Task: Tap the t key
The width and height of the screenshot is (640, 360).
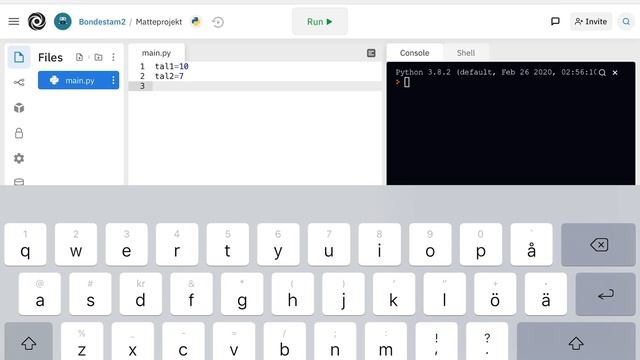Action: 228,245
